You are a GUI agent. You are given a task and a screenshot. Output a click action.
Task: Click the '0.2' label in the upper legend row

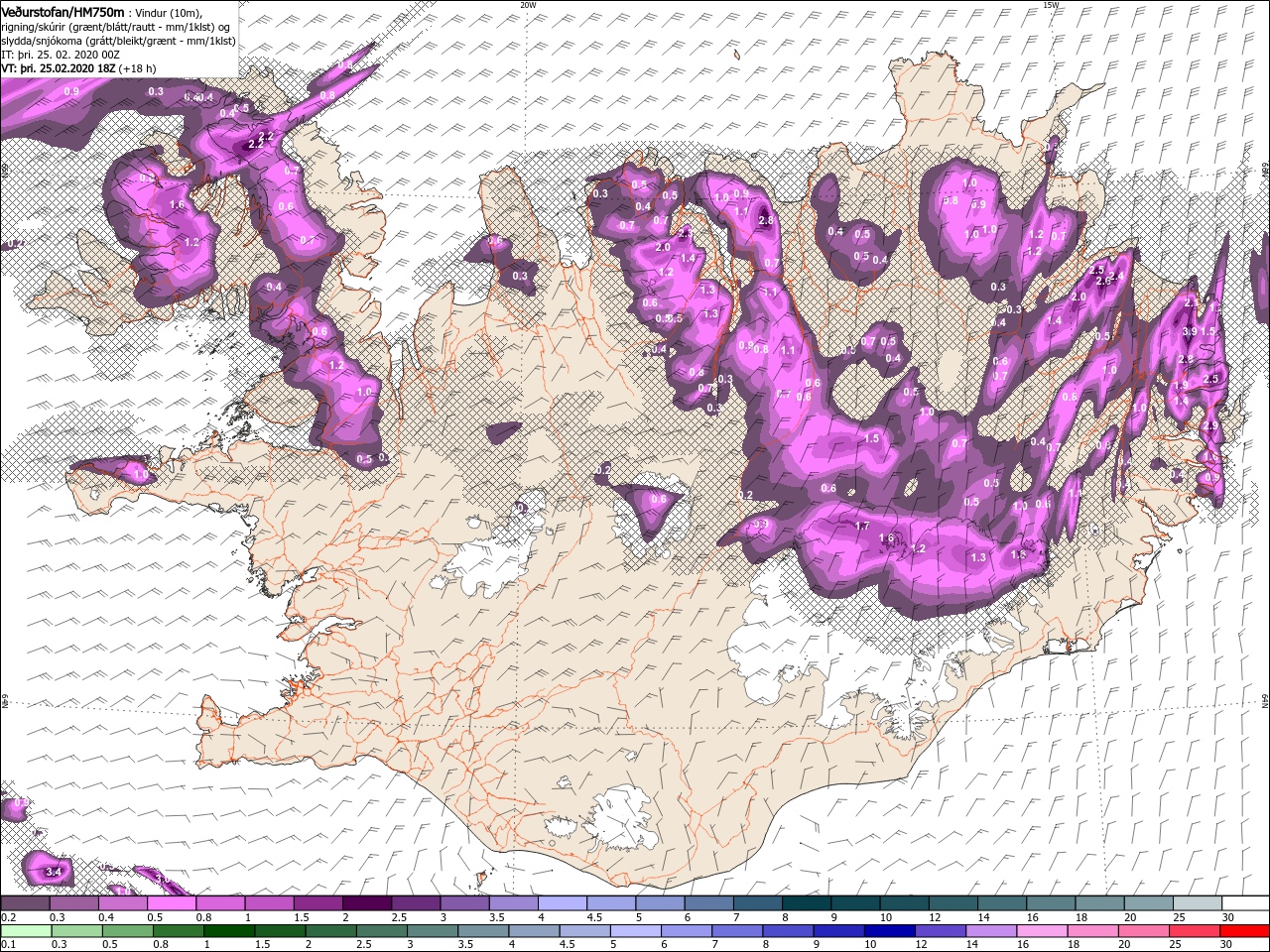[x=8, y=917]
